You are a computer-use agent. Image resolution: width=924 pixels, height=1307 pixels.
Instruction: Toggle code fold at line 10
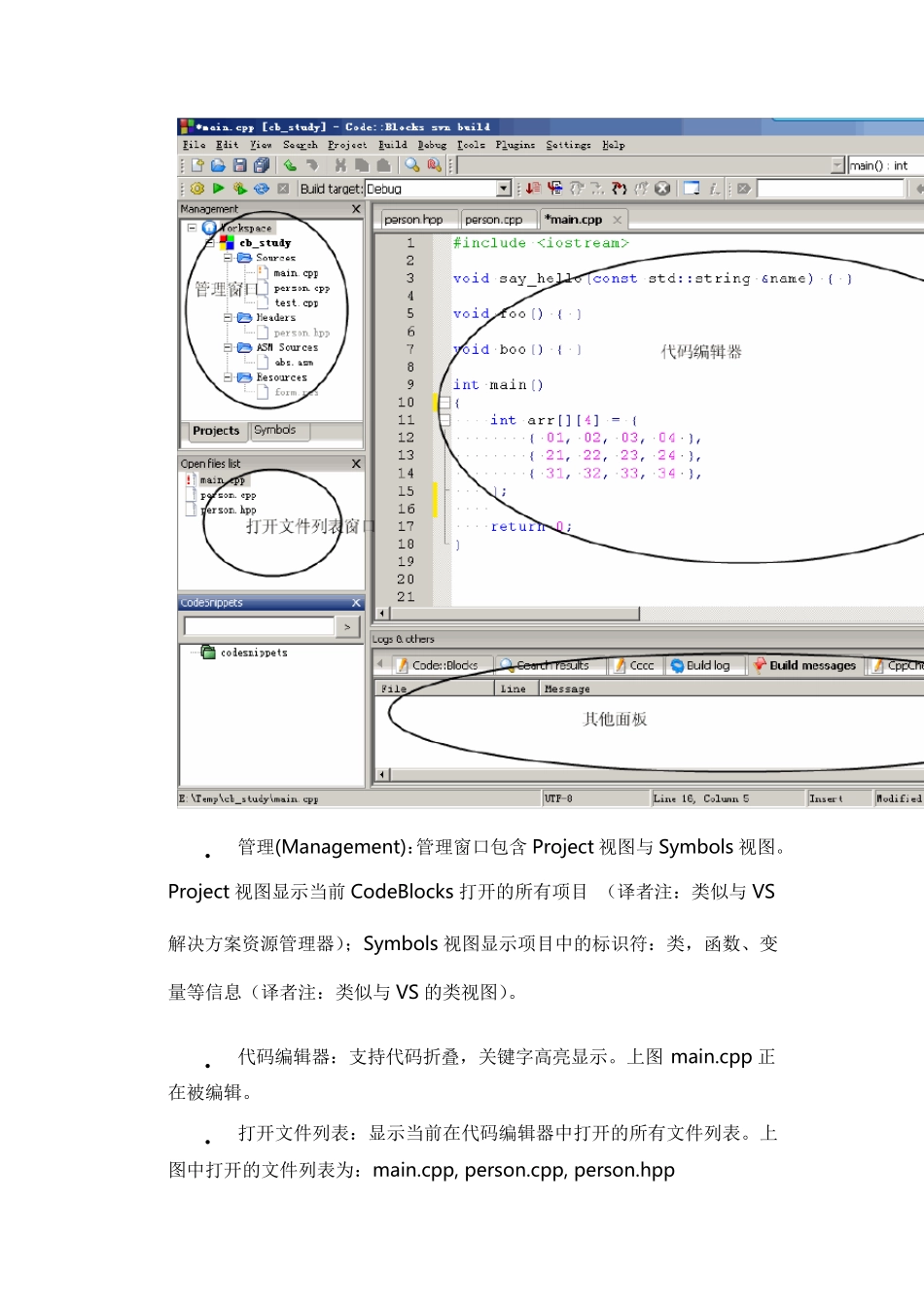coord(444,403)
